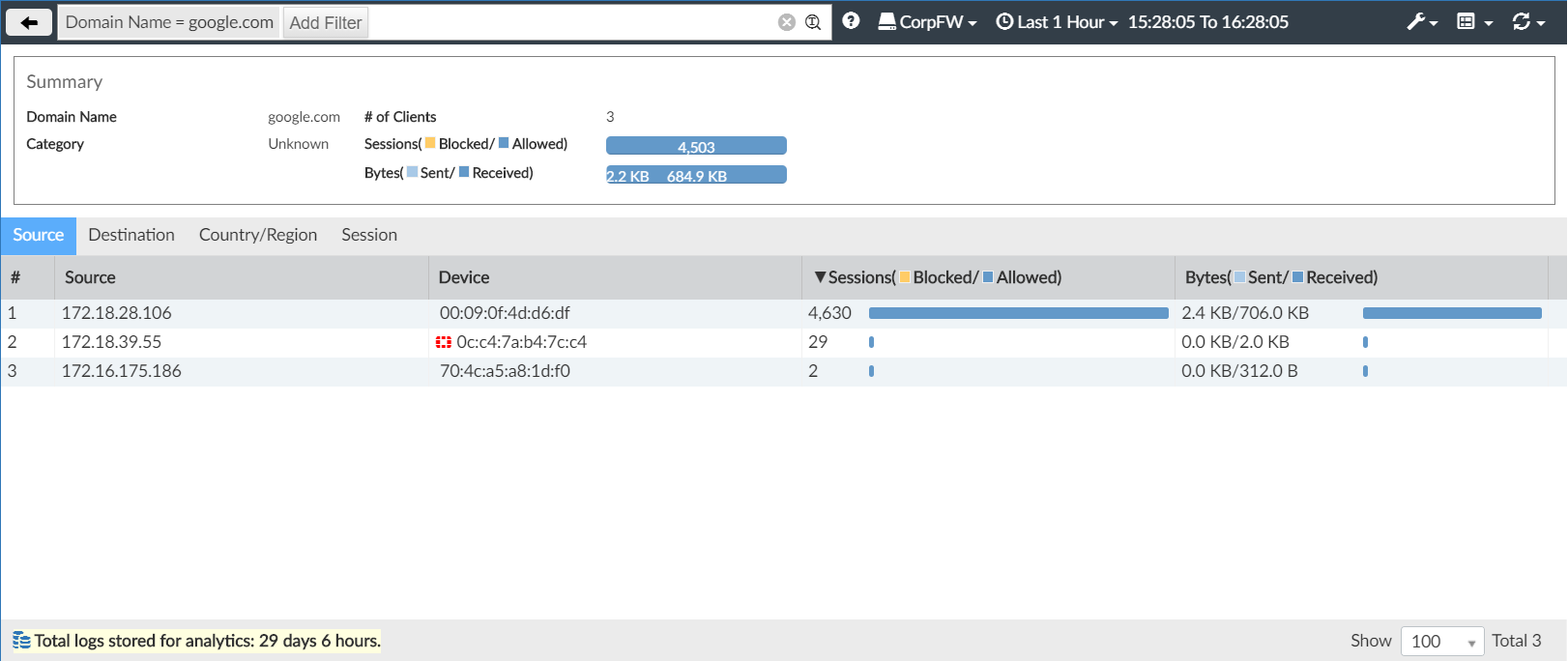The width and height of the screenshot is (1568, 661).
Task: Go back using the arrow button
Action: click(x=29, y=22)
